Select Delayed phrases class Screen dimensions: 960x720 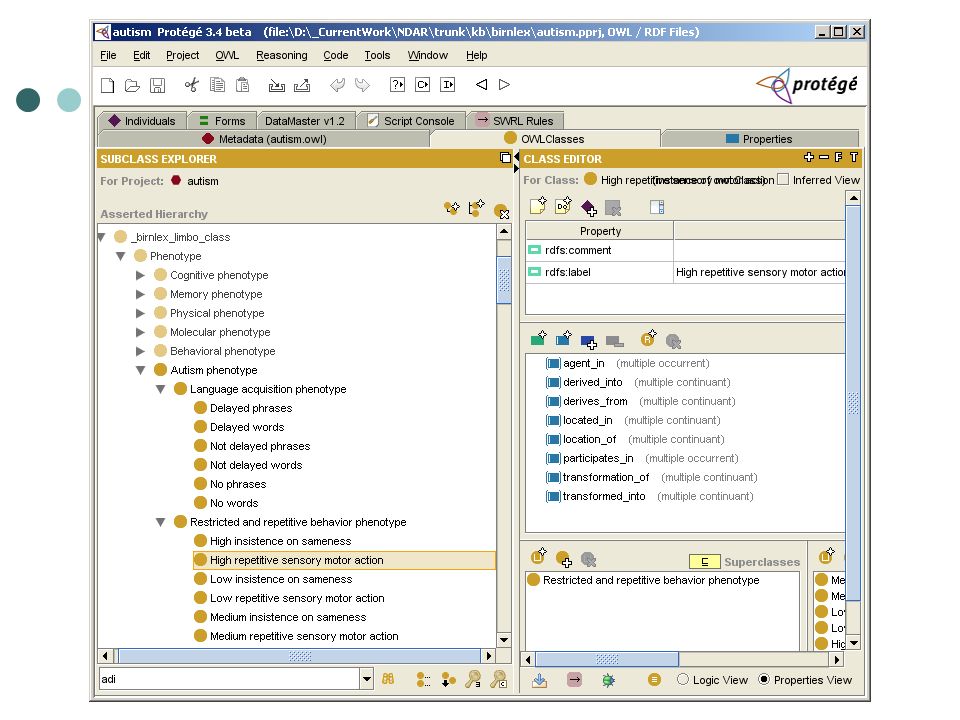click(251, 408)
